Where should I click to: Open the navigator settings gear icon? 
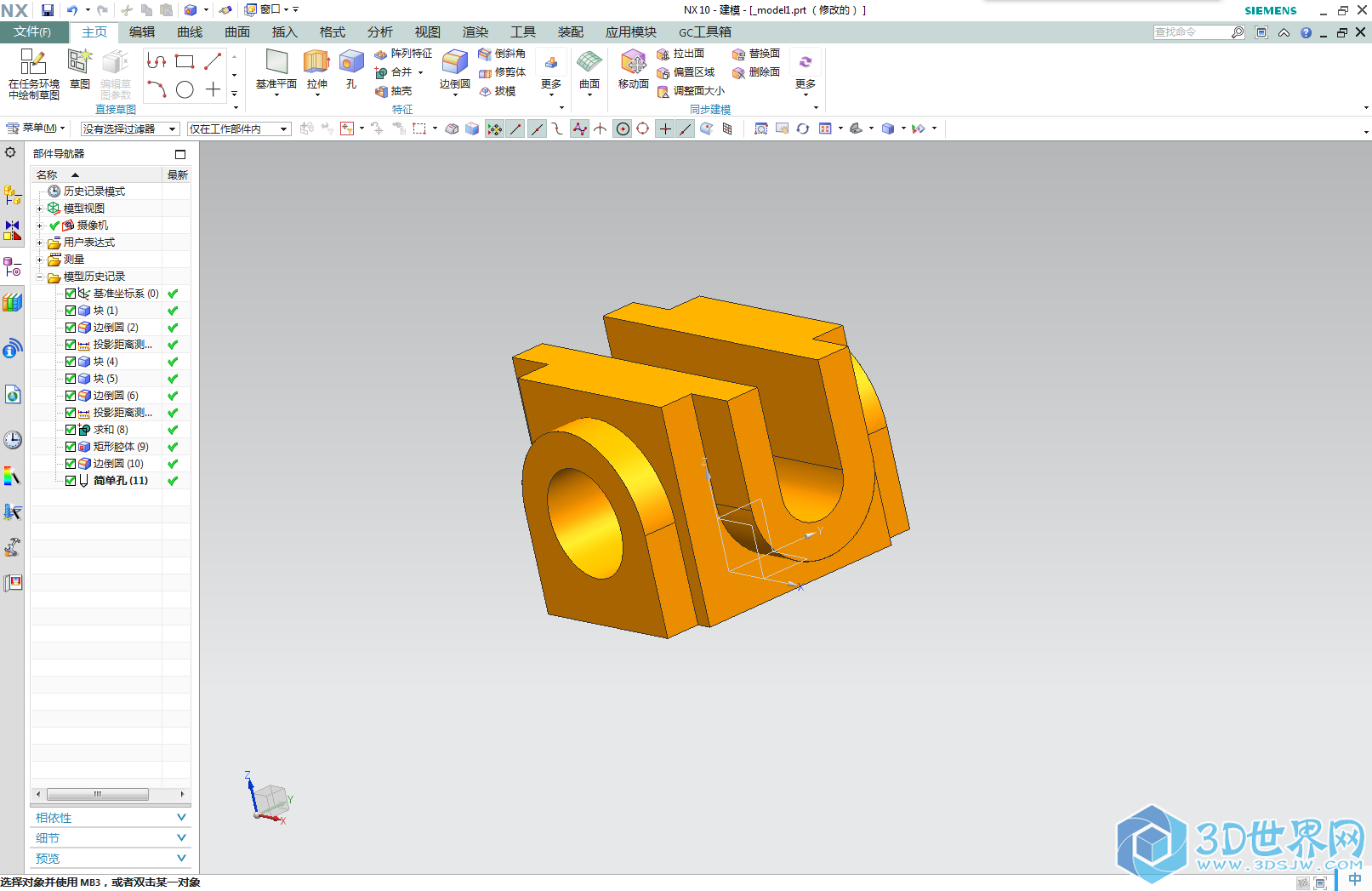coord(10,152)
